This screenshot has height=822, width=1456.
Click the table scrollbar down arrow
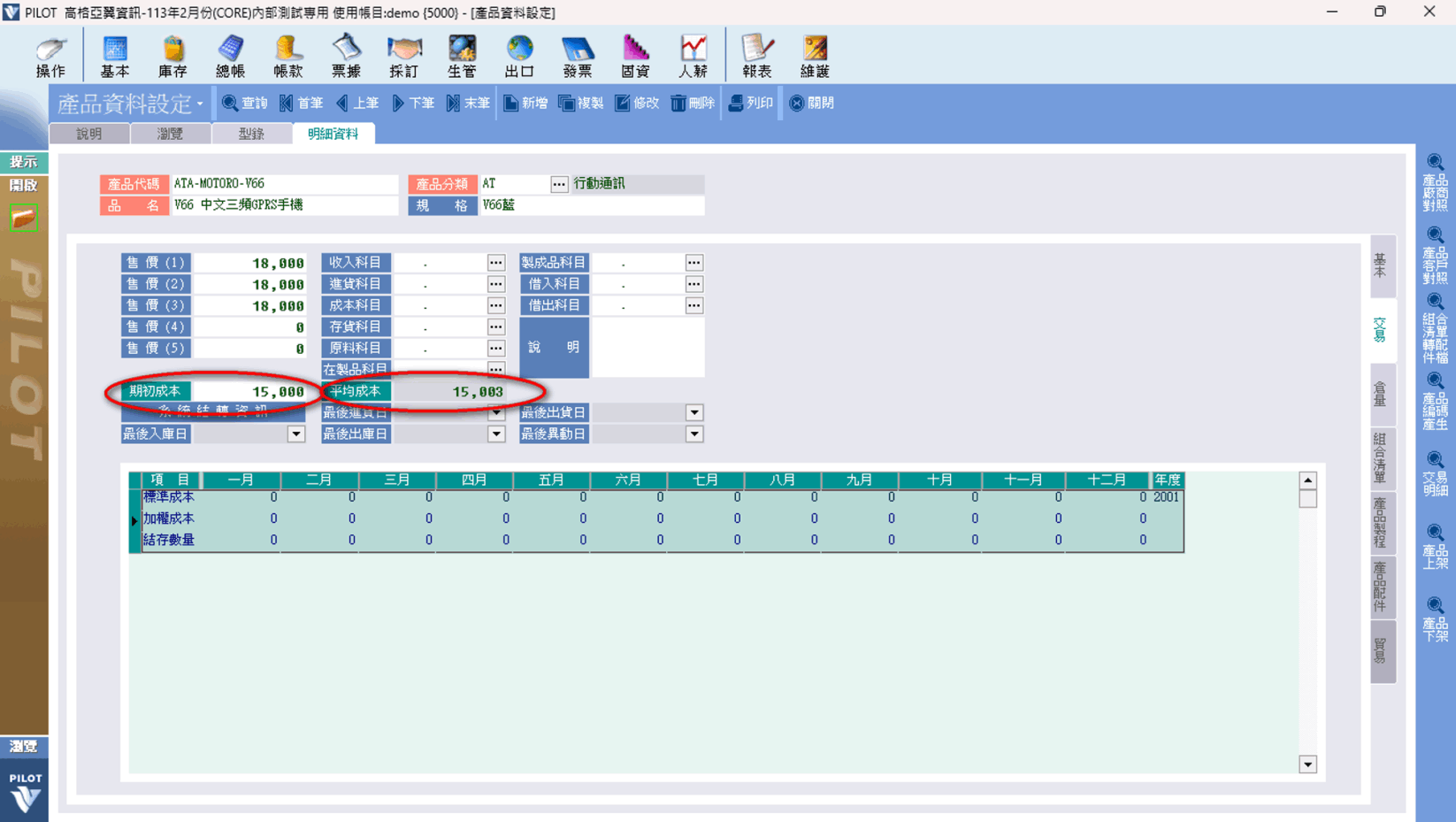(x=1307, y=764)
